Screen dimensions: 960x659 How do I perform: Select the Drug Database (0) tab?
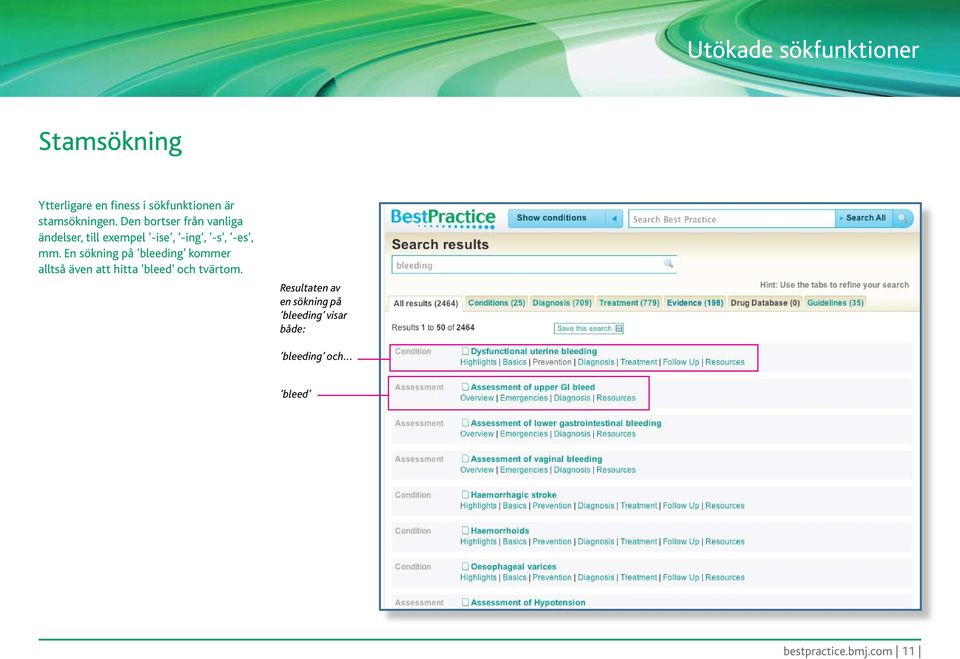click(765, 303)
